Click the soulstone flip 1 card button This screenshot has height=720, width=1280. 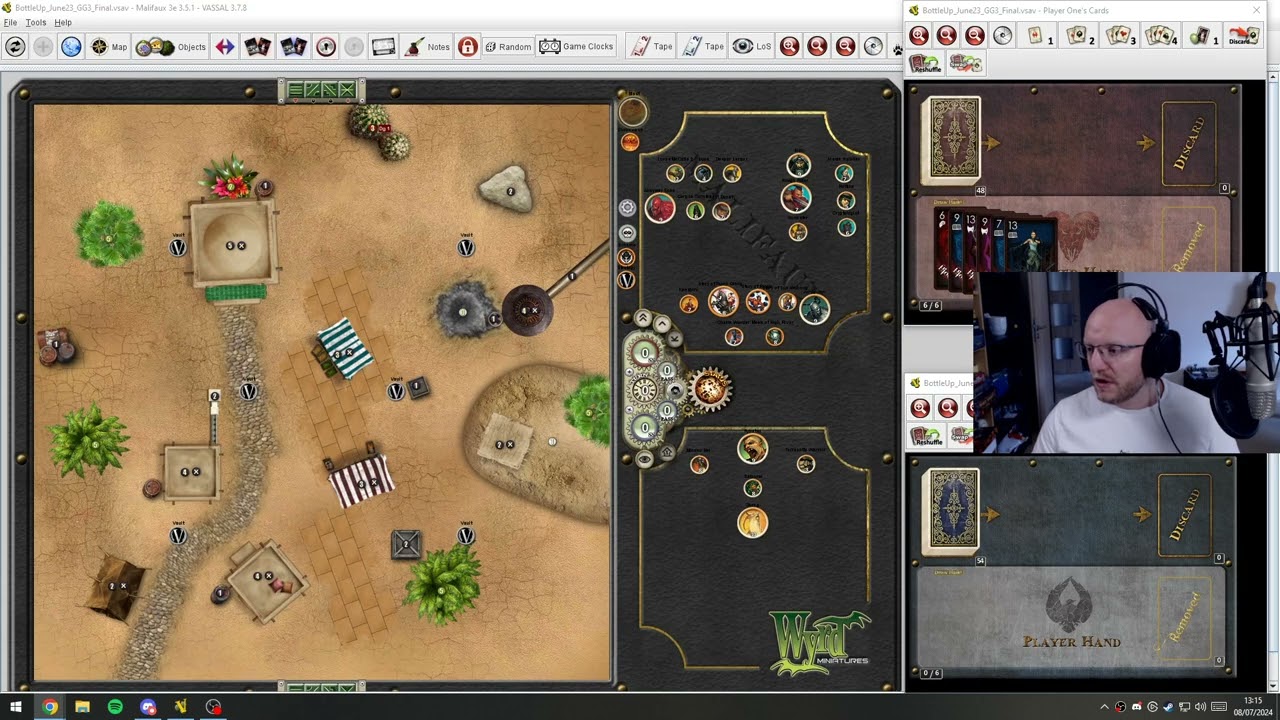[1203, 36]
